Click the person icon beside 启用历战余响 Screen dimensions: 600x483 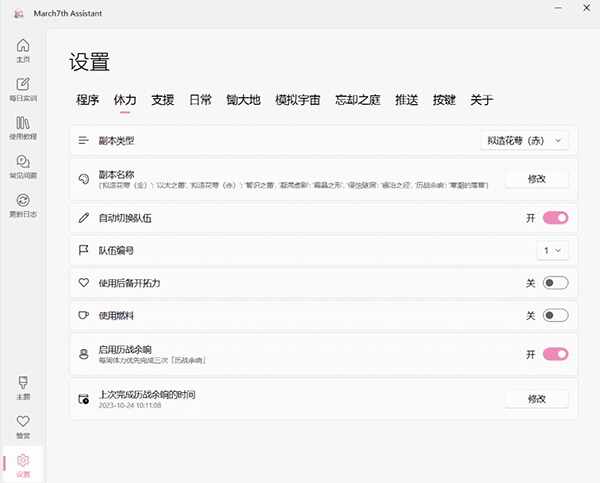coord(83,354)
